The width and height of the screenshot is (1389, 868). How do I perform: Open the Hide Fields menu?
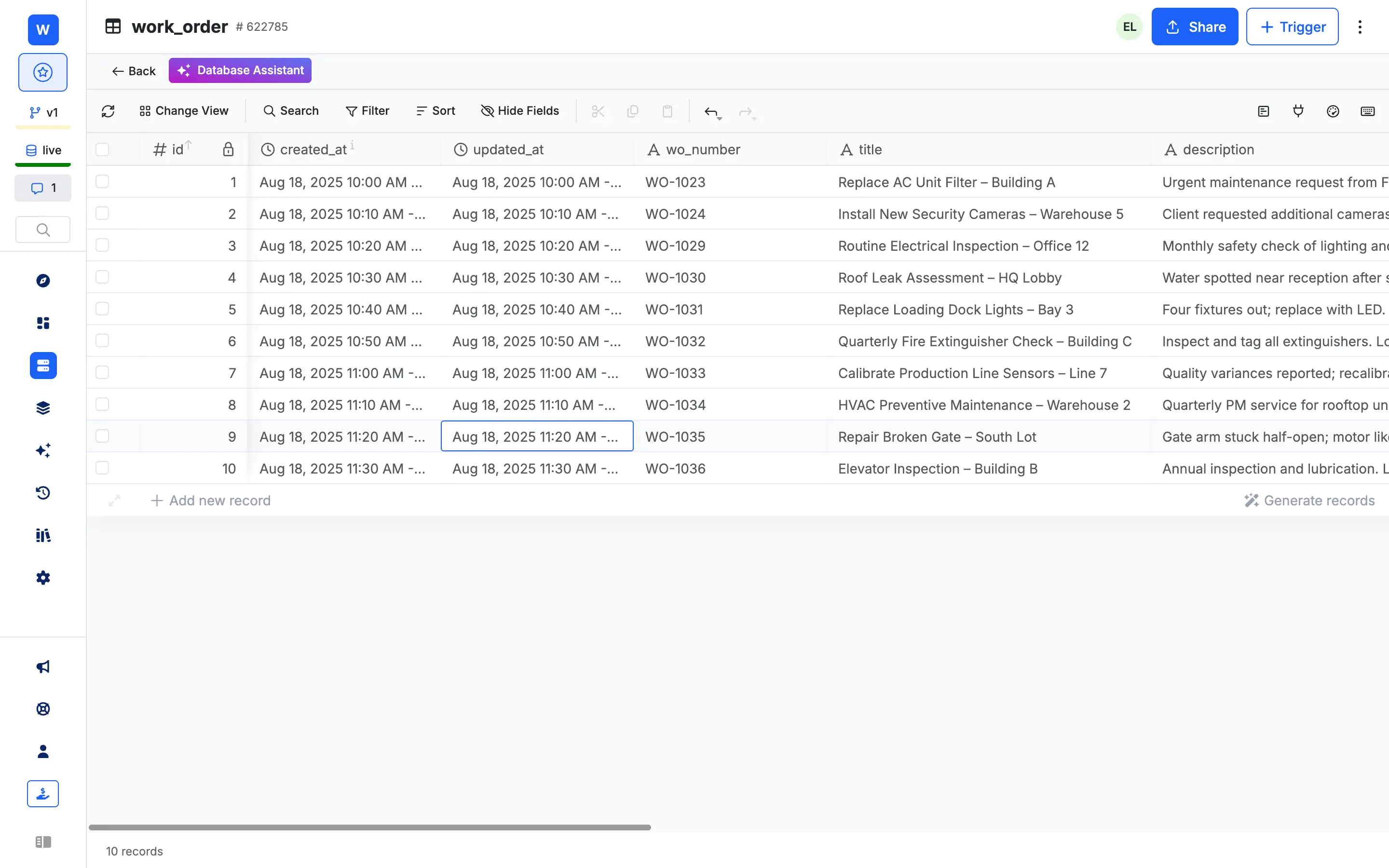[x=519, y=111]
